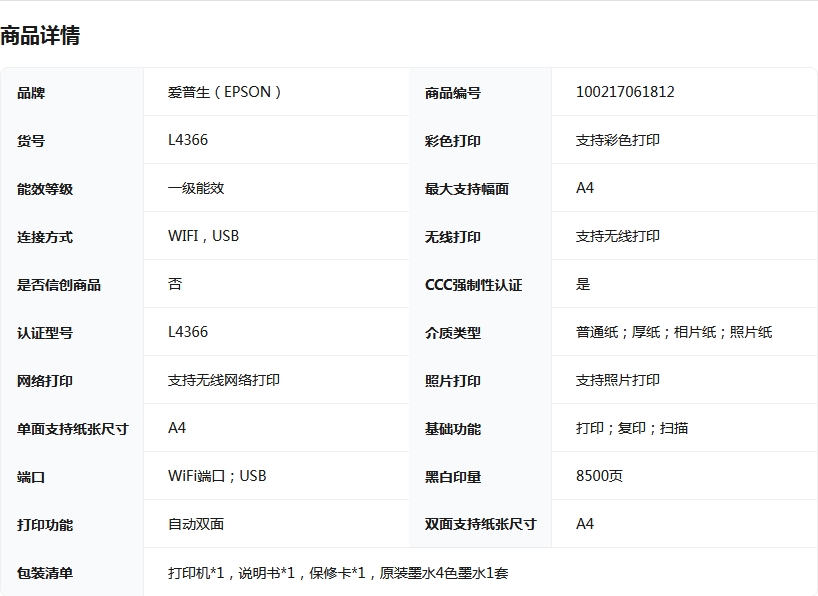Screen dimensions: 818x596
Task: Select the 商品编号 label
Action: pyautogui.click(x=453, y=93)
